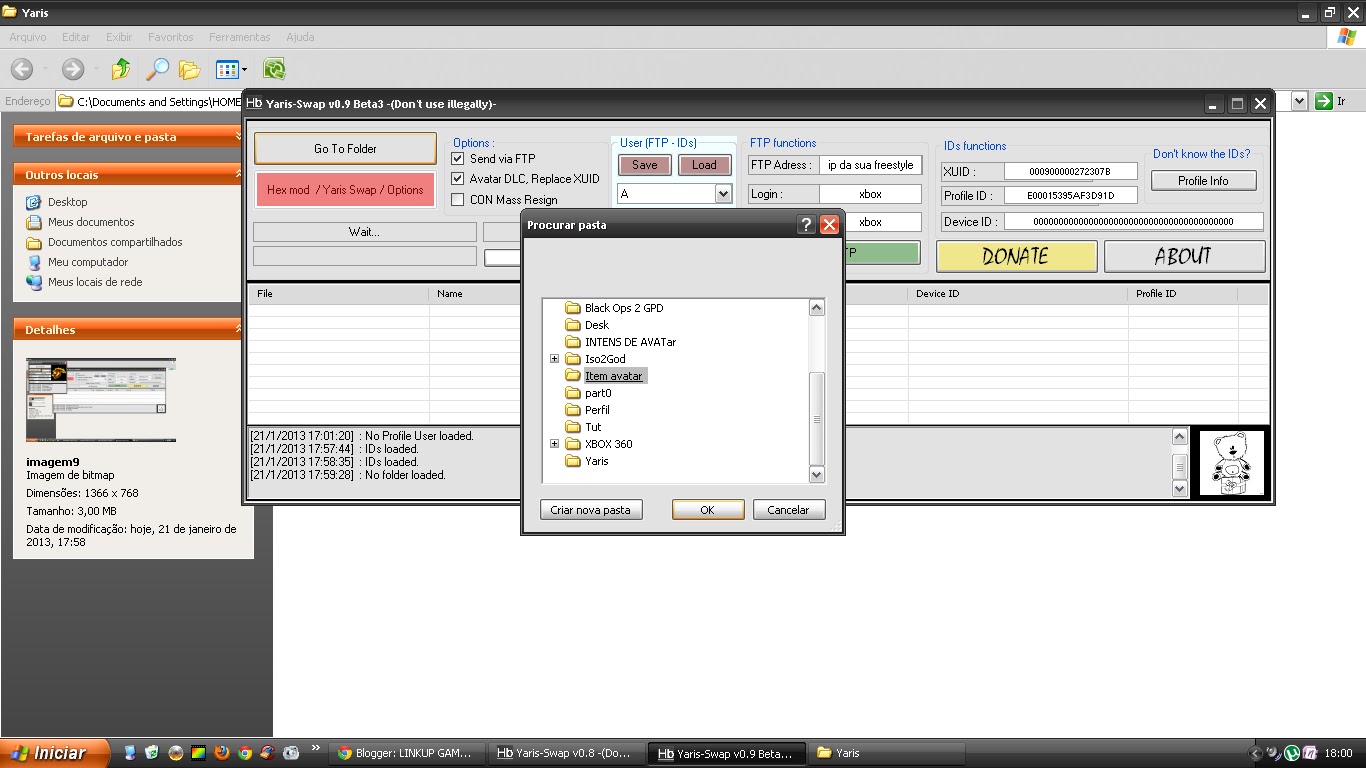The image size is (1366, 768).
Task: Click the recycle bin quick launch icon
Action: (x=152, y=753)
